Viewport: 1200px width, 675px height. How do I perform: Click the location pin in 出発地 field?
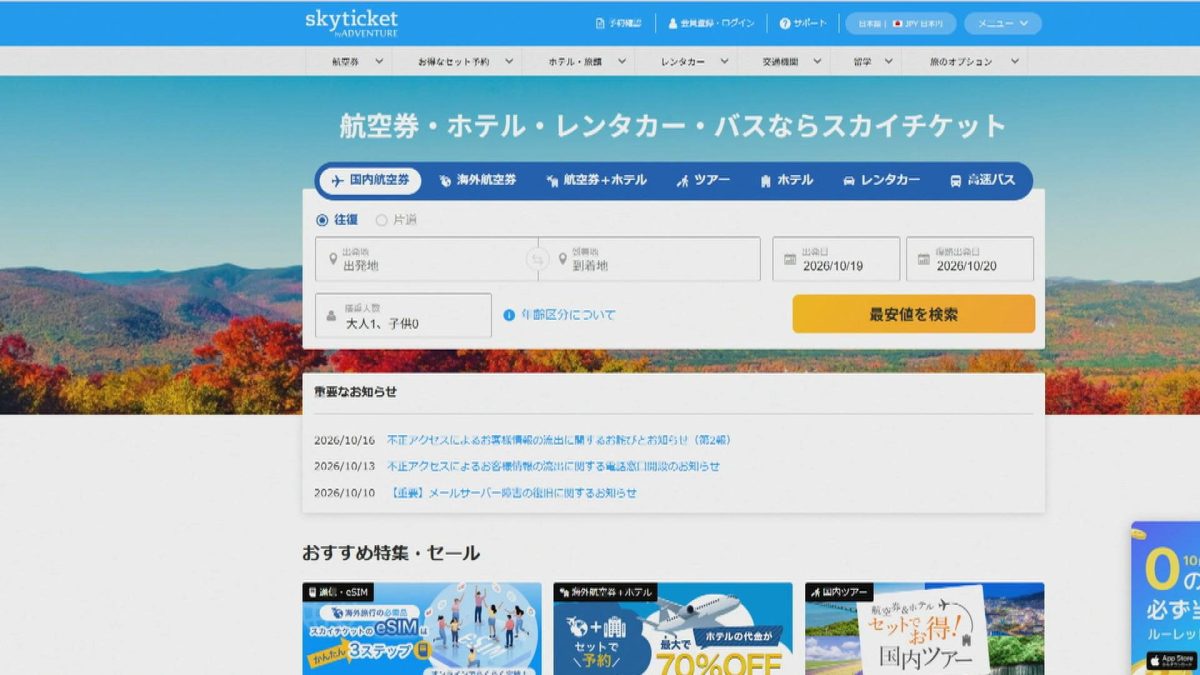[332, 259]
